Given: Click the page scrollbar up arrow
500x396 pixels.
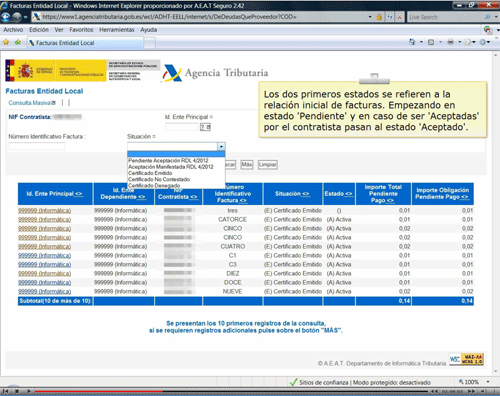Looking at the screenshot, I should (496, 55).
